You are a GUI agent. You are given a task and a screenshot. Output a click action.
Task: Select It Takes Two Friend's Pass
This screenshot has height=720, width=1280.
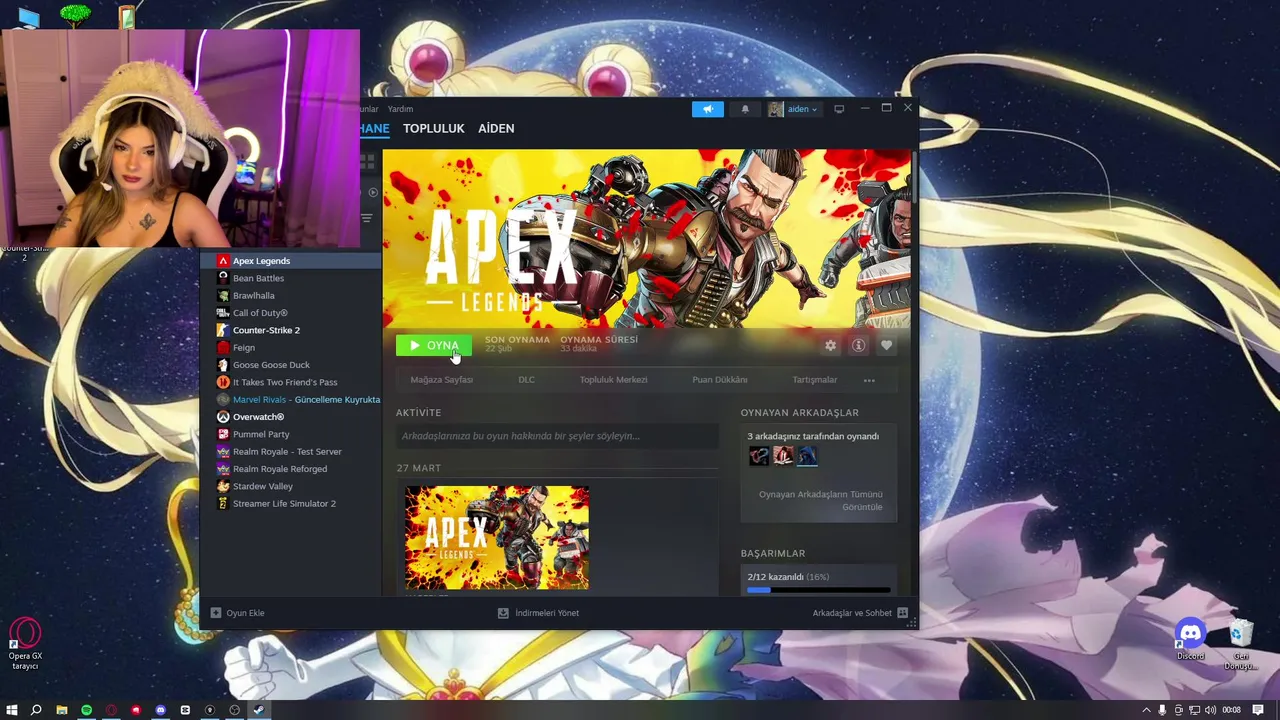[x=291, y=382]
